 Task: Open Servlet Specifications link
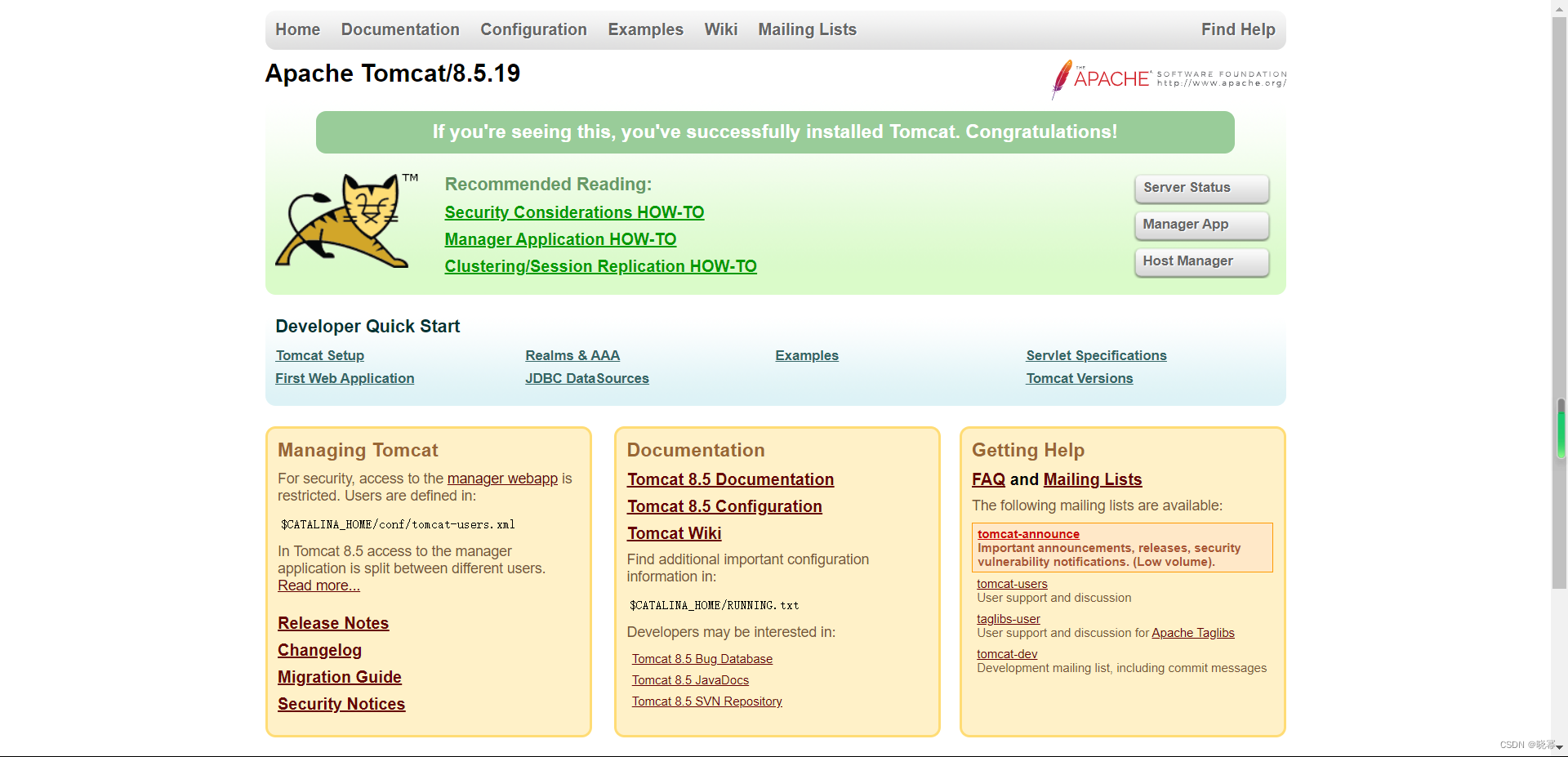coord(1096,355)
